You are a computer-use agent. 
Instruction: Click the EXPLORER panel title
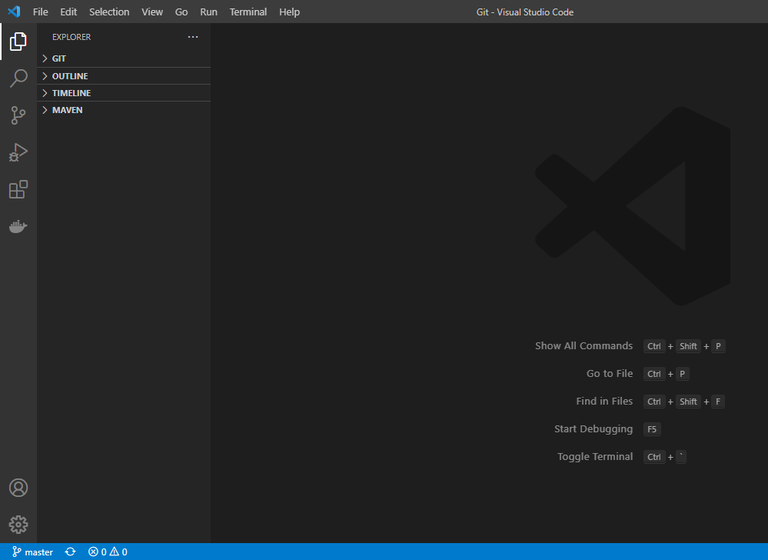pos(72,37)
